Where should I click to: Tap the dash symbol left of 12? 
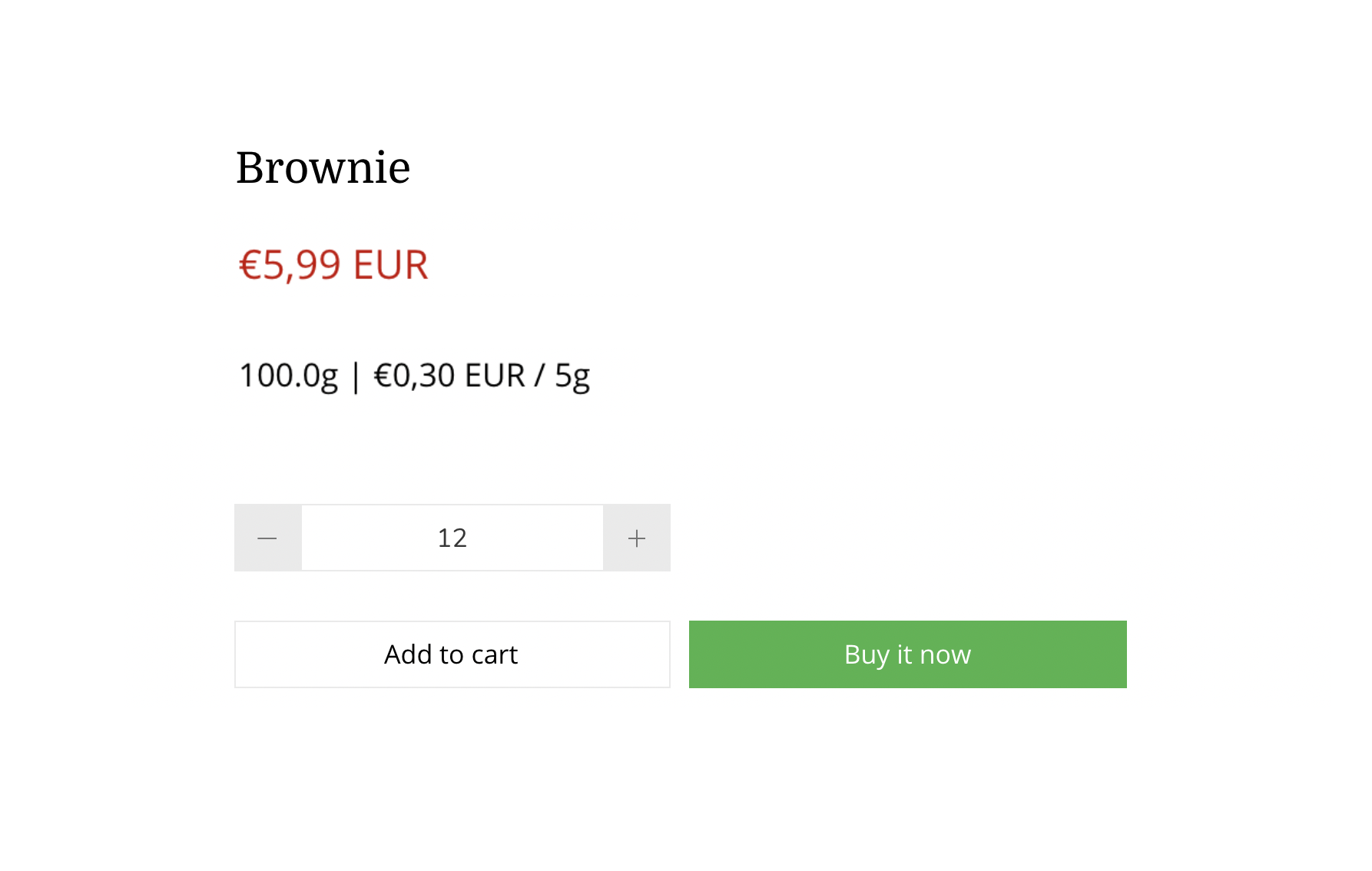tap(267, 538)
